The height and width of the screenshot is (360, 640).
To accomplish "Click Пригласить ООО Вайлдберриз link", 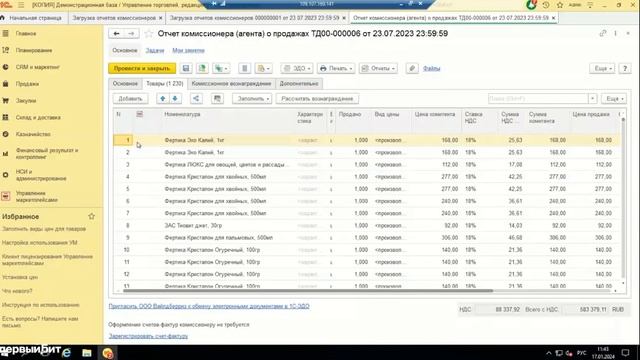I will coord(209,306).
